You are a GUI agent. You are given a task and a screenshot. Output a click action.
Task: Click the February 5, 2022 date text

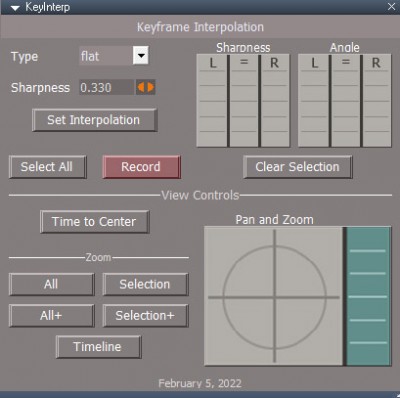(x=200, y=383)
